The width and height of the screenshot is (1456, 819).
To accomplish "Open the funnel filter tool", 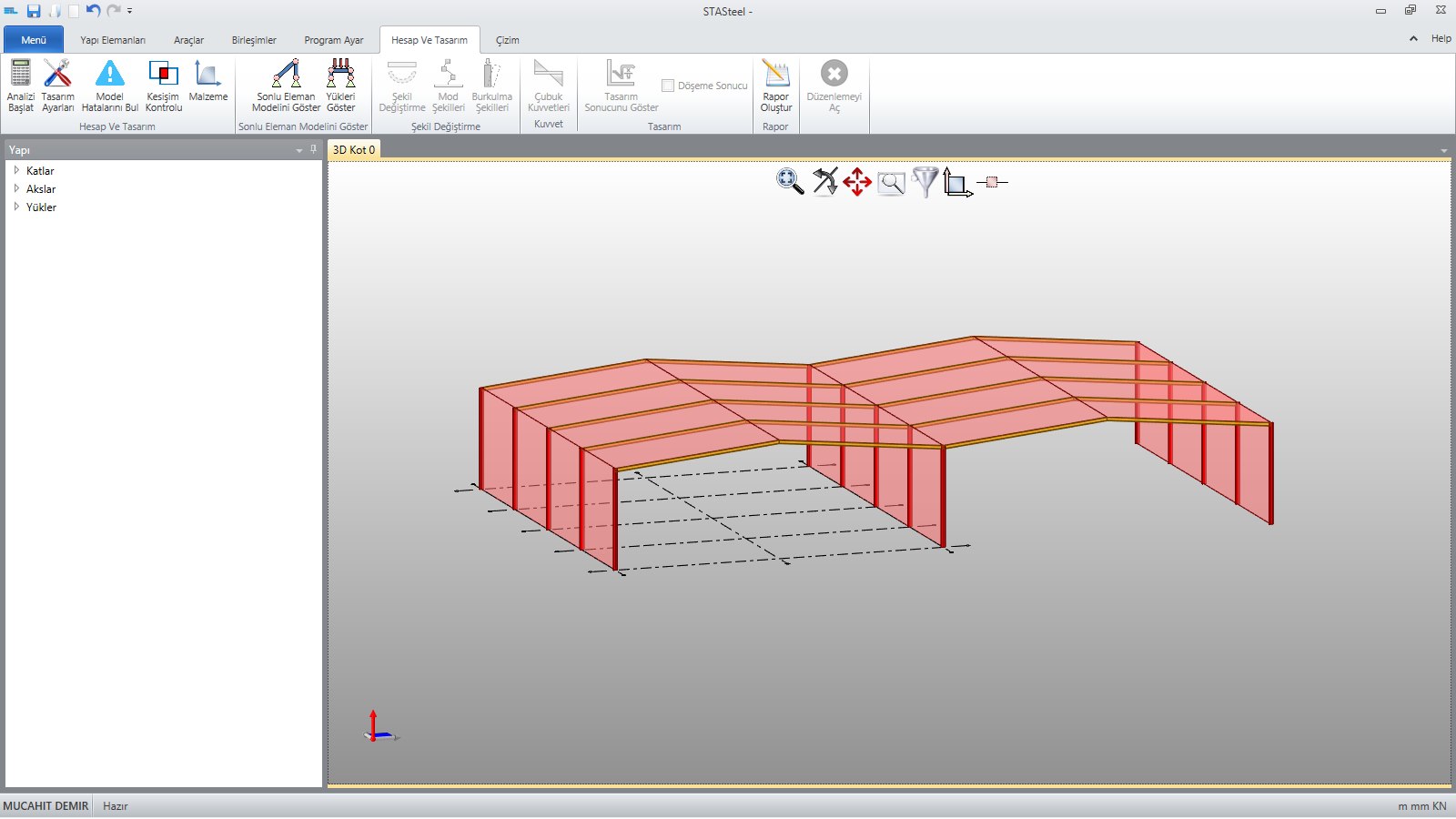I will [x=925, y=182].
